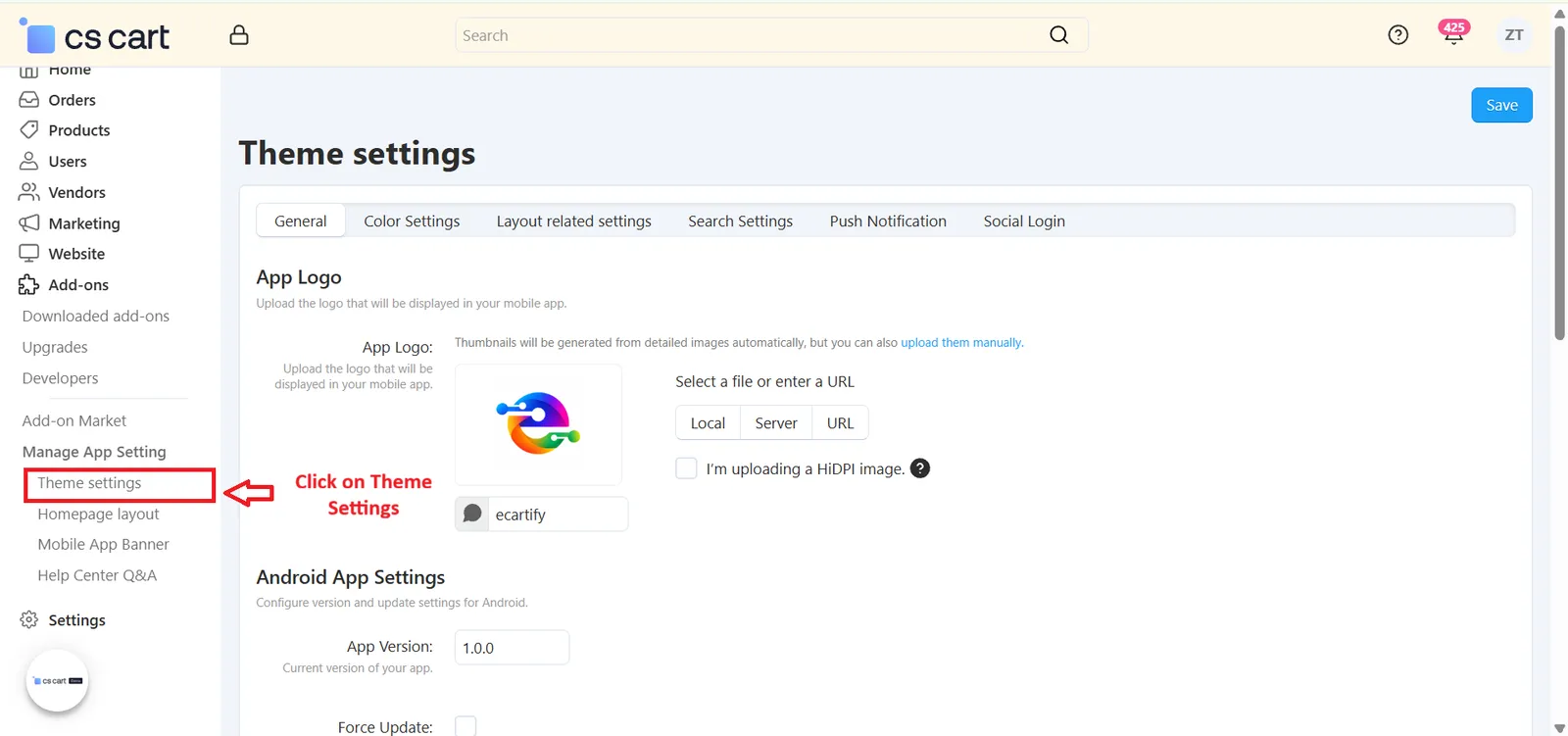
Task: Open Vendors in the sidebar
Action: point(77,192)
